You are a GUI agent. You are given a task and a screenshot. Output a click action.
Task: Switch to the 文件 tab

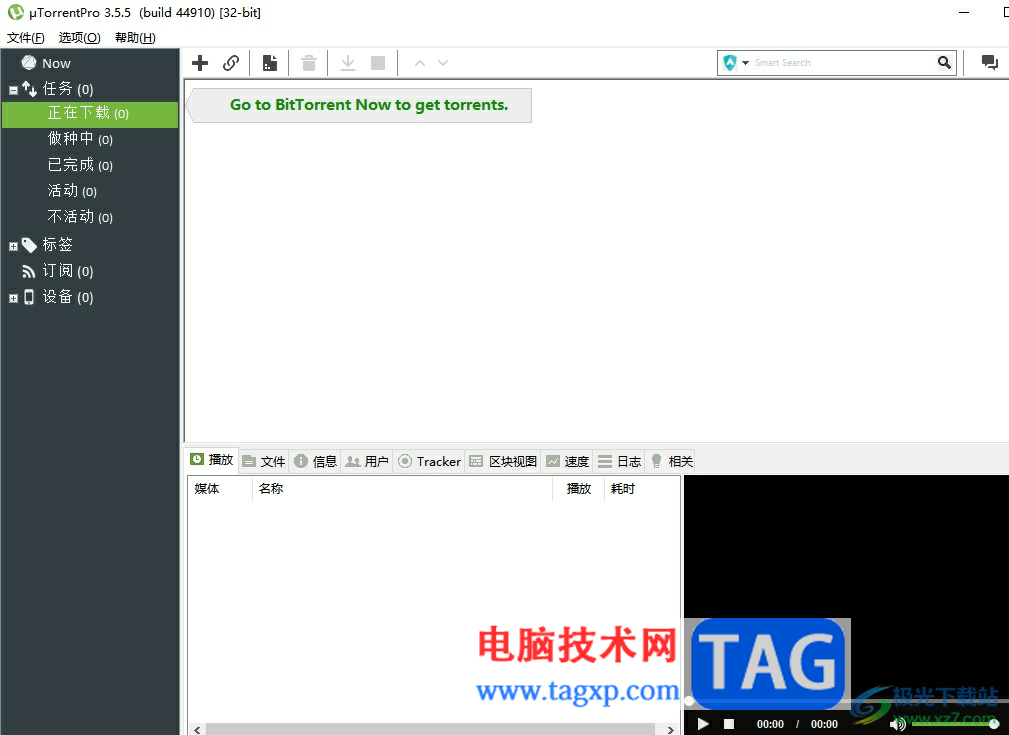pos(264,461)
